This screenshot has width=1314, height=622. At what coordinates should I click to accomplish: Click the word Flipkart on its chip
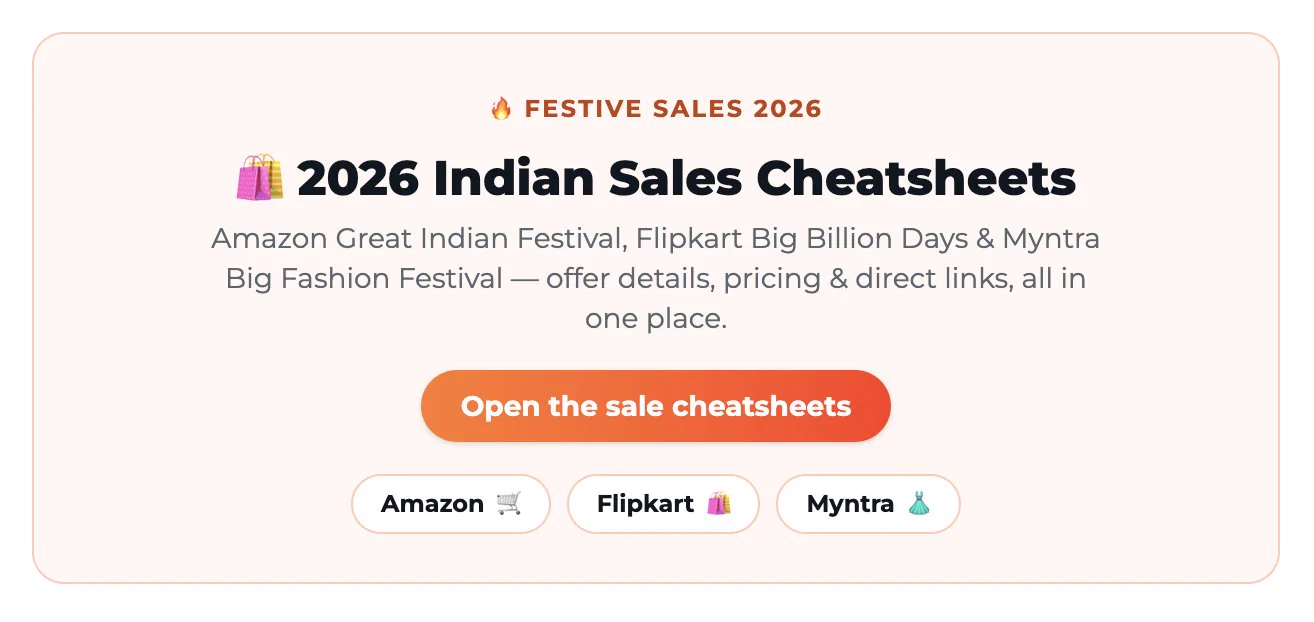pos(645,503)
